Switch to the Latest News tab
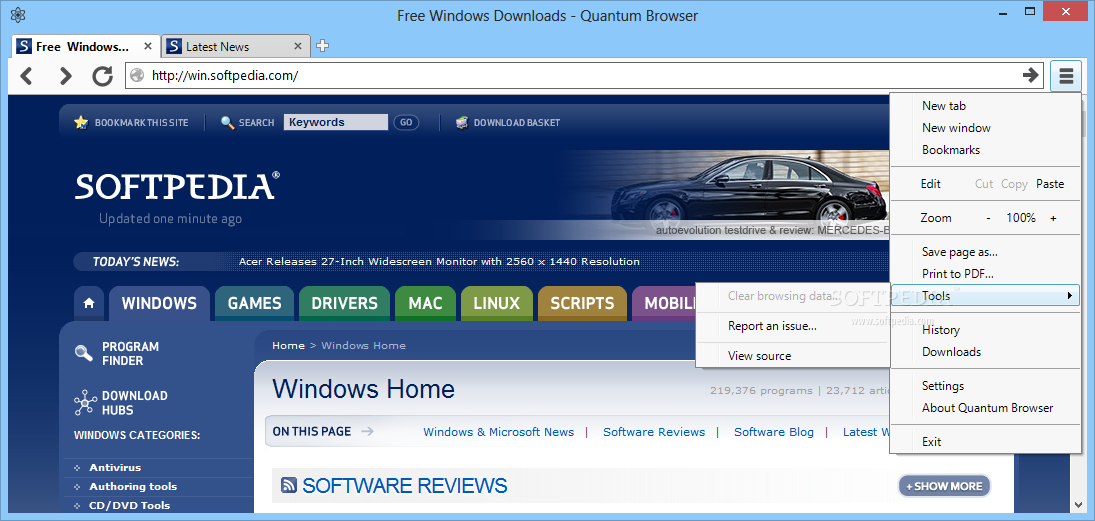The width and height of the screenshot is (1095, 521). (x=235, y=46)
